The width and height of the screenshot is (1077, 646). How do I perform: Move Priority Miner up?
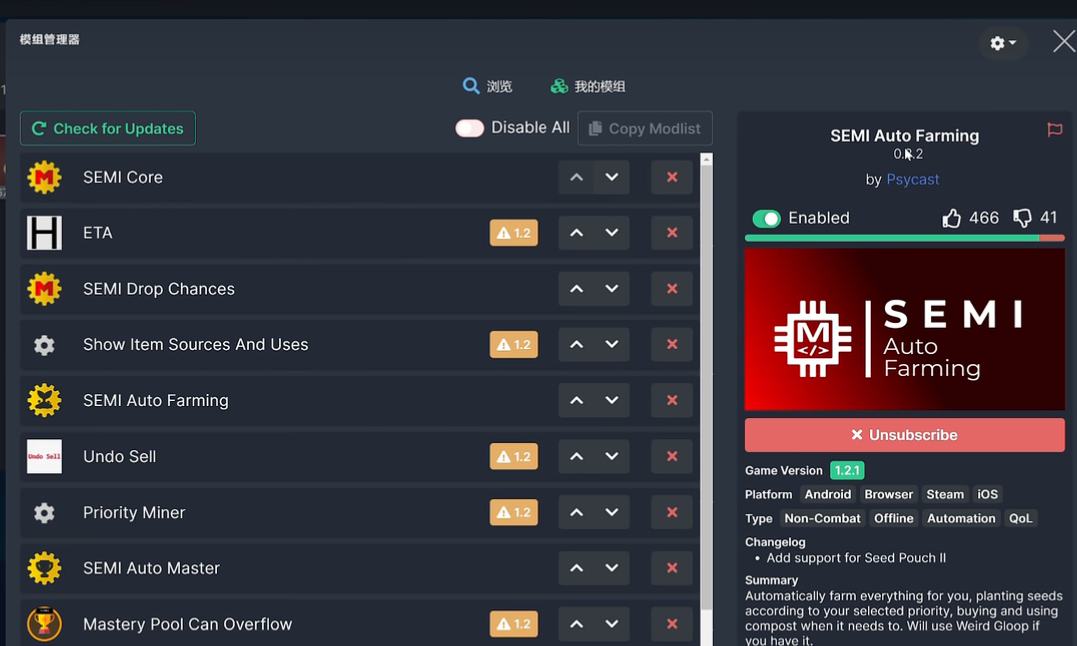pyautogui.click(x=576, y=513)
